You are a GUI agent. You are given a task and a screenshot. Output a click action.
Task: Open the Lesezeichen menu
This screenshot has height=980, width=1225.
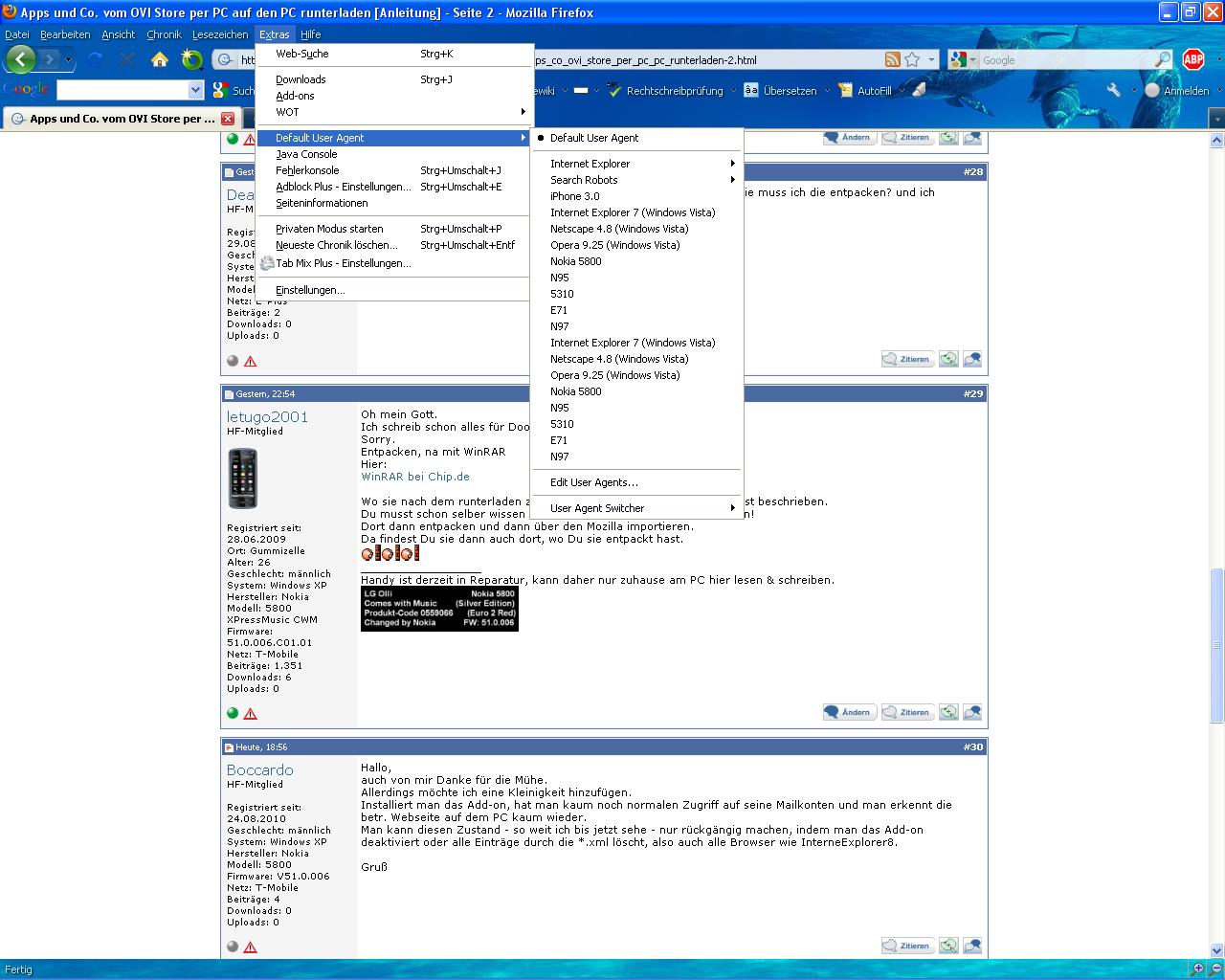(x=220, y=34)
